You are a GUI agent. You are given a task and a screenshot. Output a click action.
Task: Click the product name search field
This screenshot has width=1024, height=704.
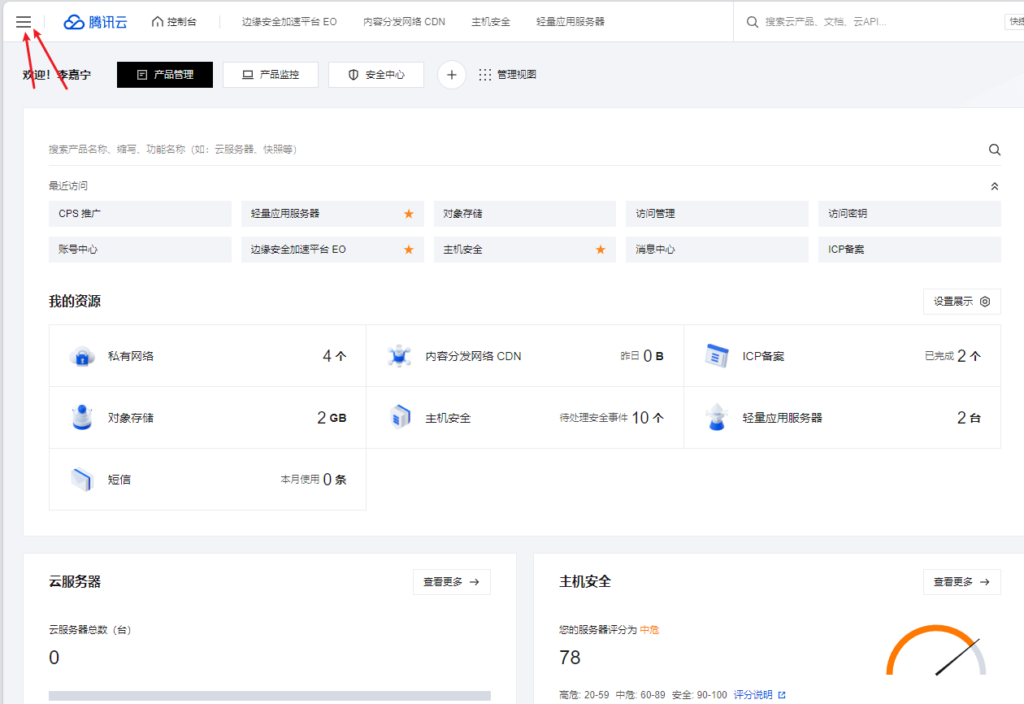coord(500,150)
